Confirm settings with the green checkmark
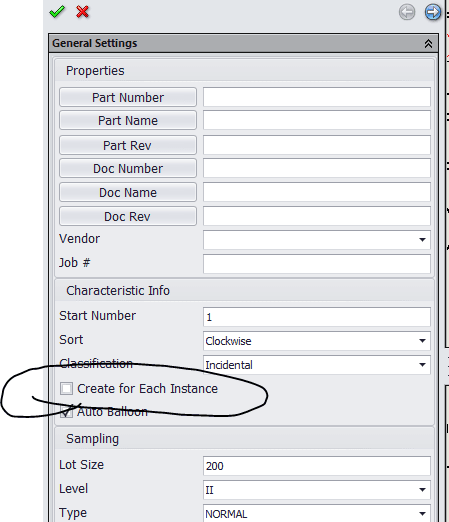Image resolution: width=449 pixels, height=522 pixels. click(57, 12)
